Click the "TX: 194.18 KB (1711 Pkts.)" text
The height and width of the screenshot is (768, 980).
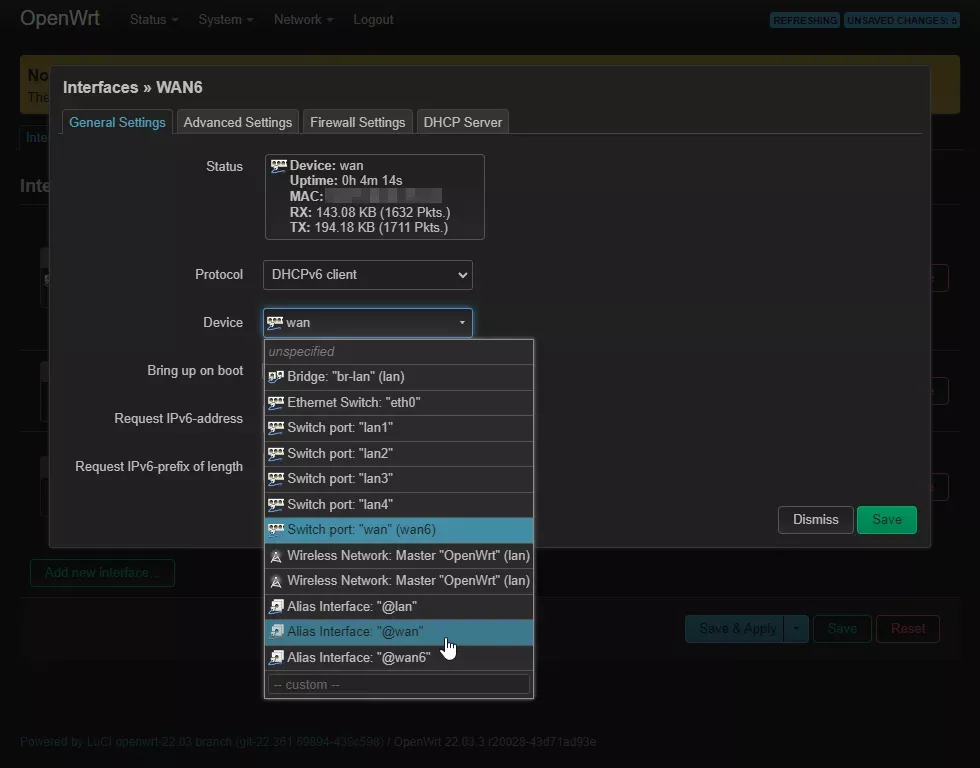pyautogui.click(x=369, y=227)
